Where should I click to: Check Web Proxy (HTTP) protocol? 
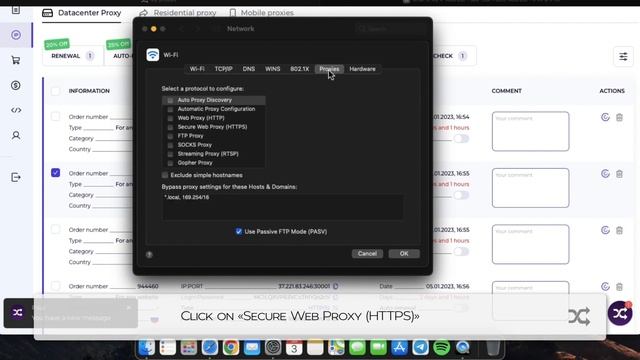[170, 118]
